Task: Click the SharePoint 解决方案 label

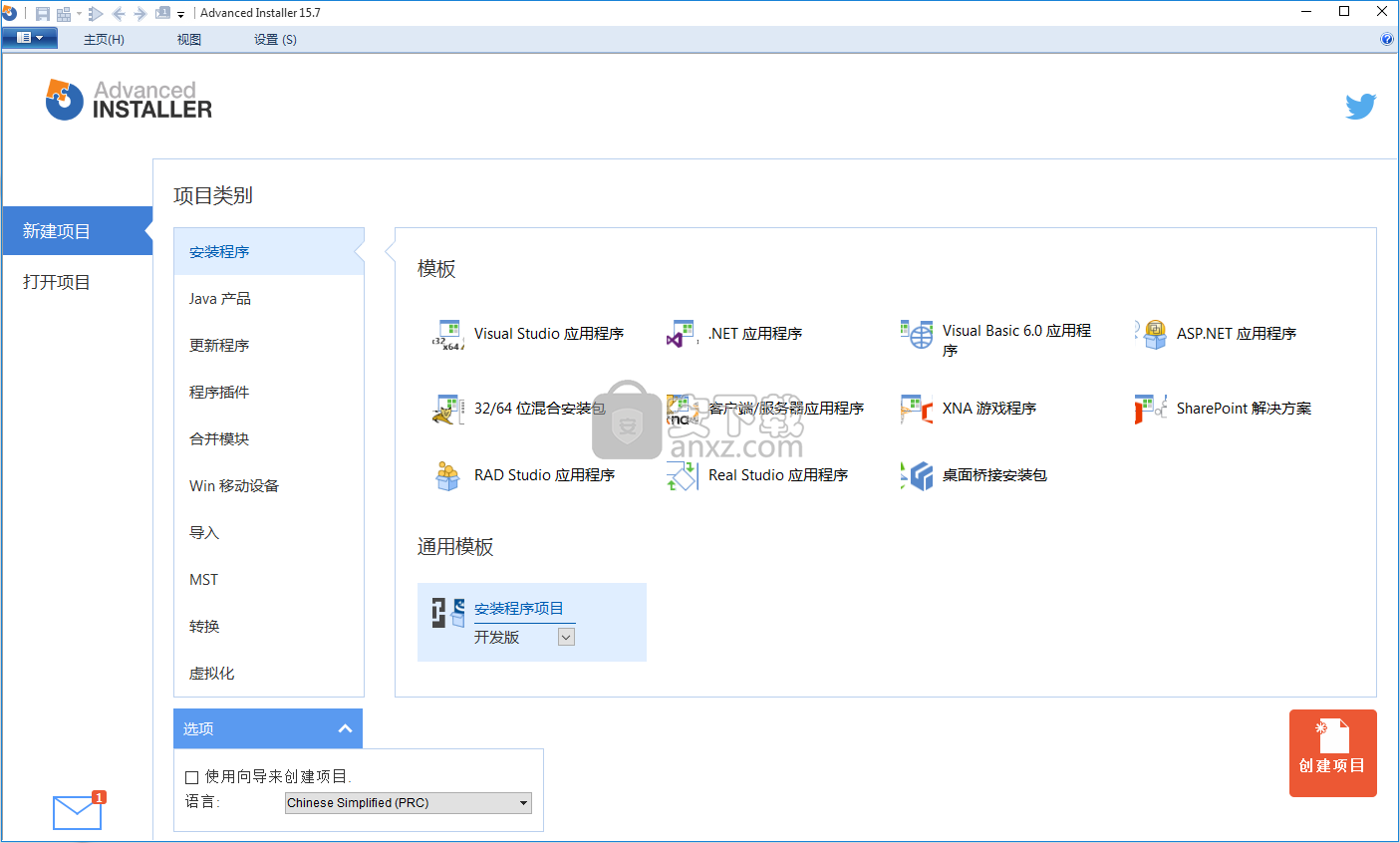Action: click(1244, 409)
